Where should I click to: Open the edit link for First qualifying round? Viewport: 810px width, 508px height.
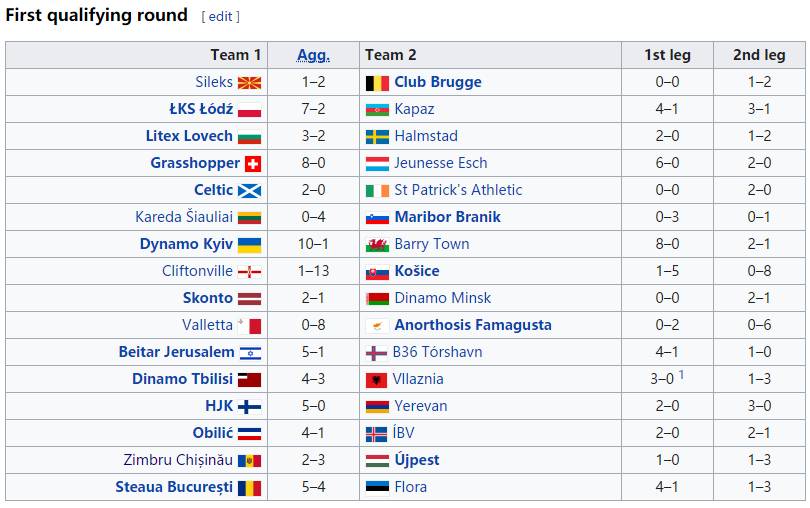(220, 17)
